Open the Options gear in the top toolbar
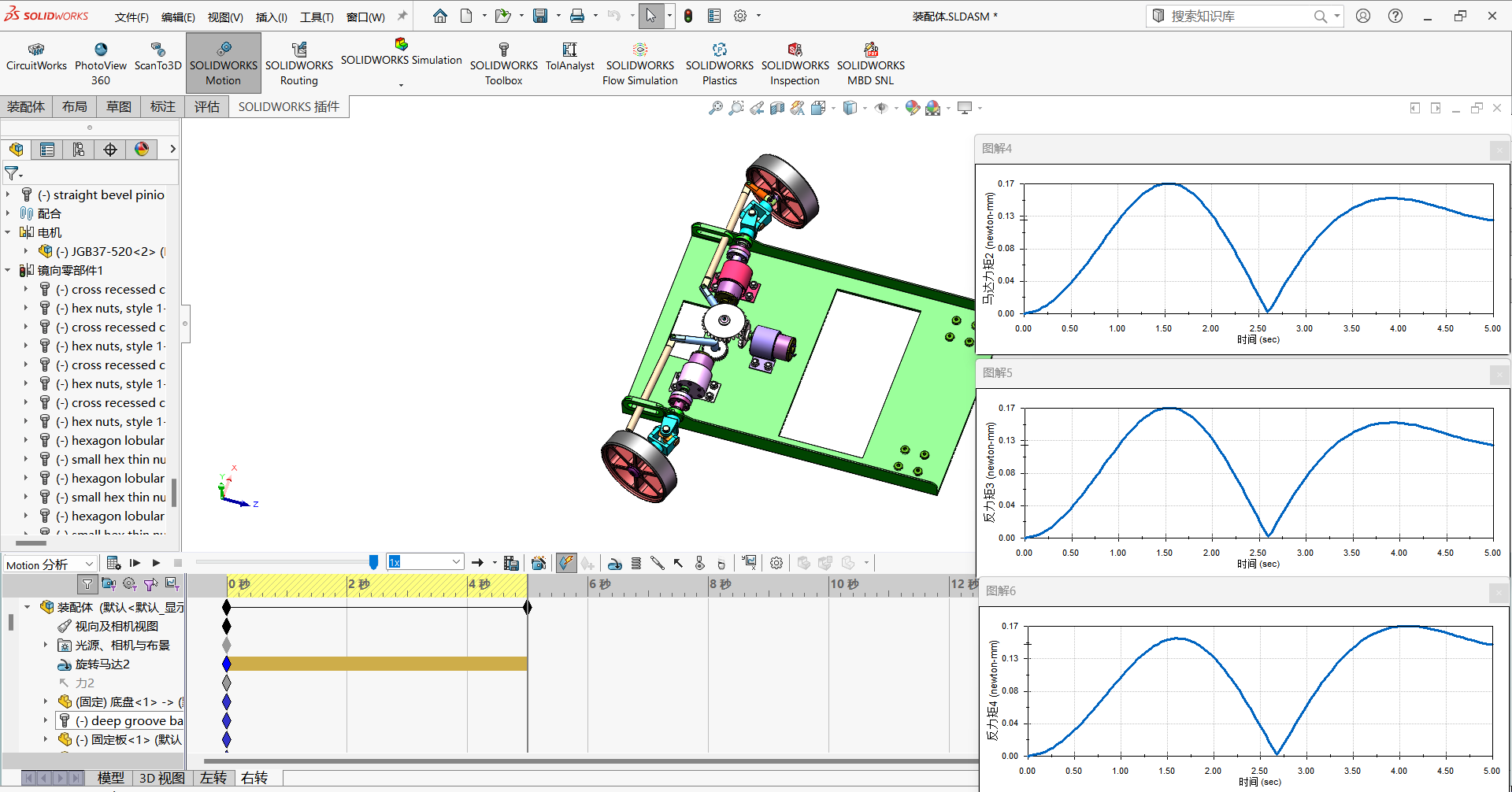Image resolution: width=1512 pixels, height=792 pixels. [740, 16]
